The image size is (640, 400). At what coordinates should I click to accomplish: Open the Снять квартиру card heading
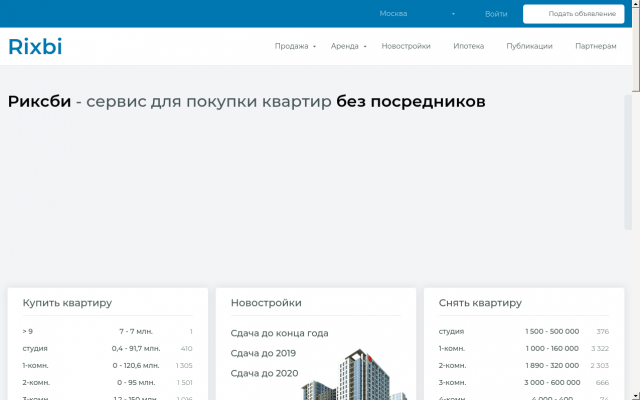(x=480, y=303)
